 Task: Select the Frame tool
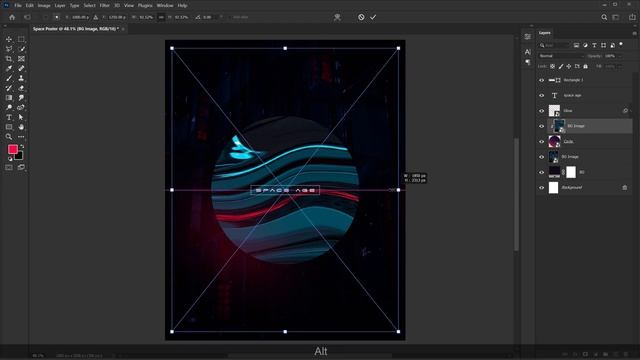click(x=21, y=59)
